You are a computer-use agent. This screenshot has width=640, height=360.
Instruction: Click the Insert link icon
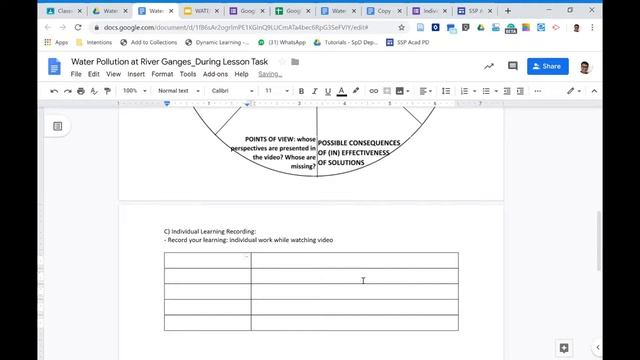tap(373, 91)
